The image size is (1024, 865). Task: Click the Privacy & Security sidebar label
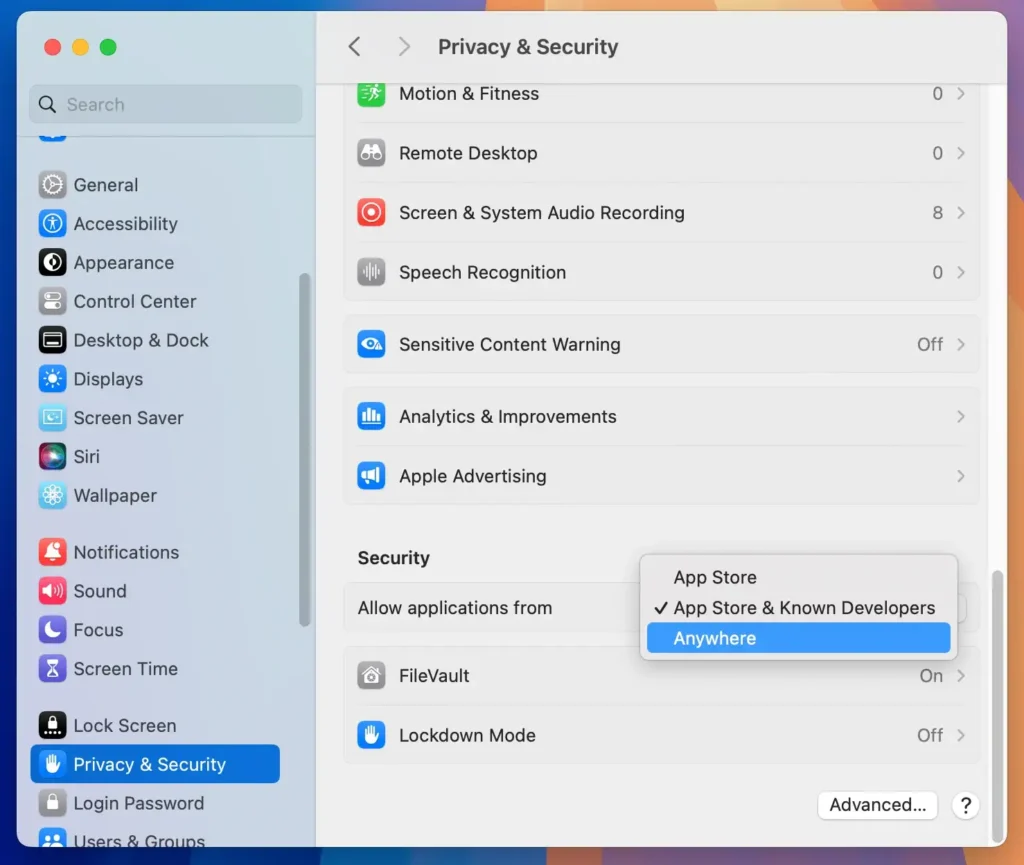(150, 764)
